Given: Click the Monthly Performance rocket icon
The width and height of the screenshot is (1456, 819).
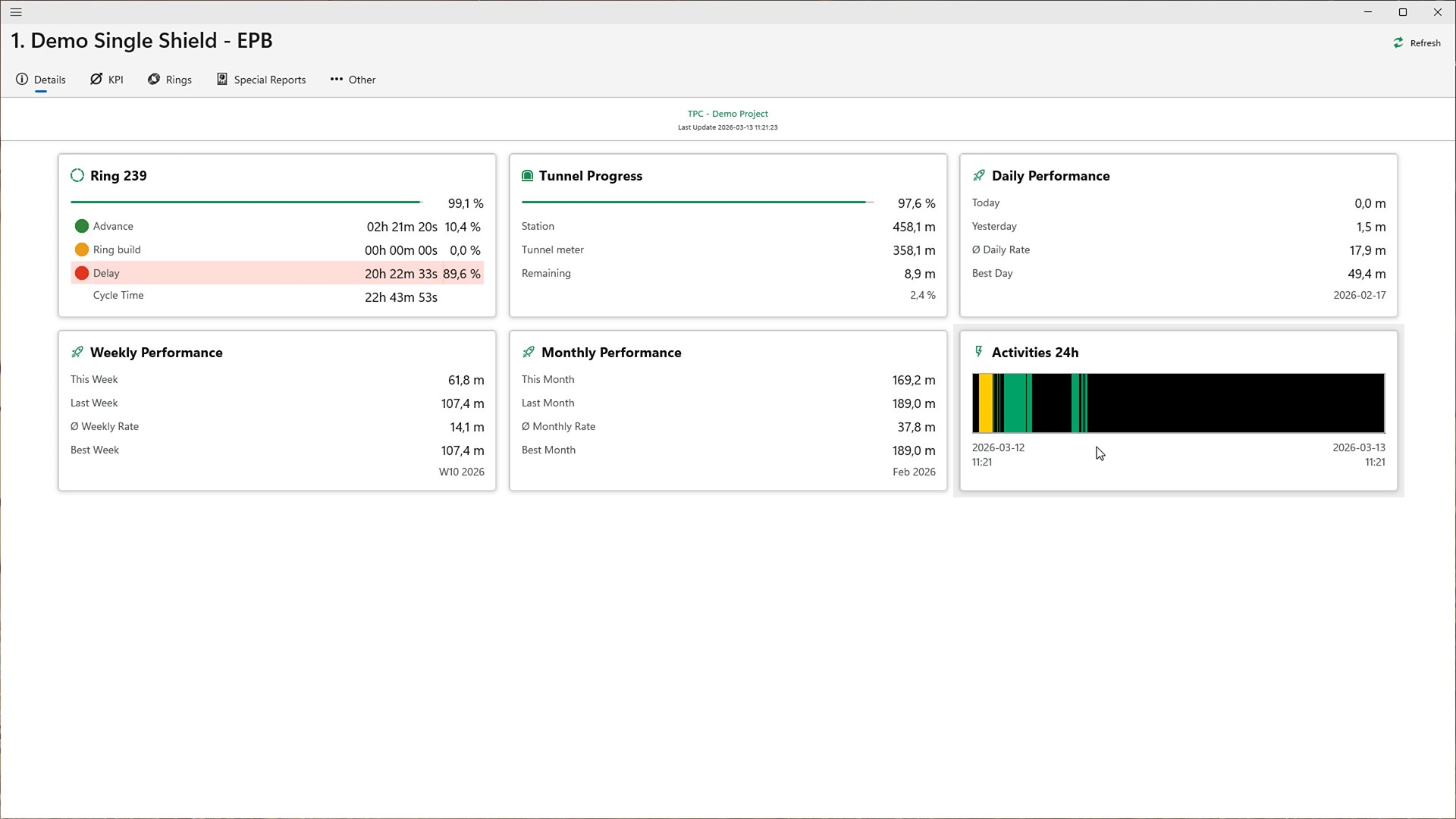Looking at the screenshot, I should coord(529,353).
